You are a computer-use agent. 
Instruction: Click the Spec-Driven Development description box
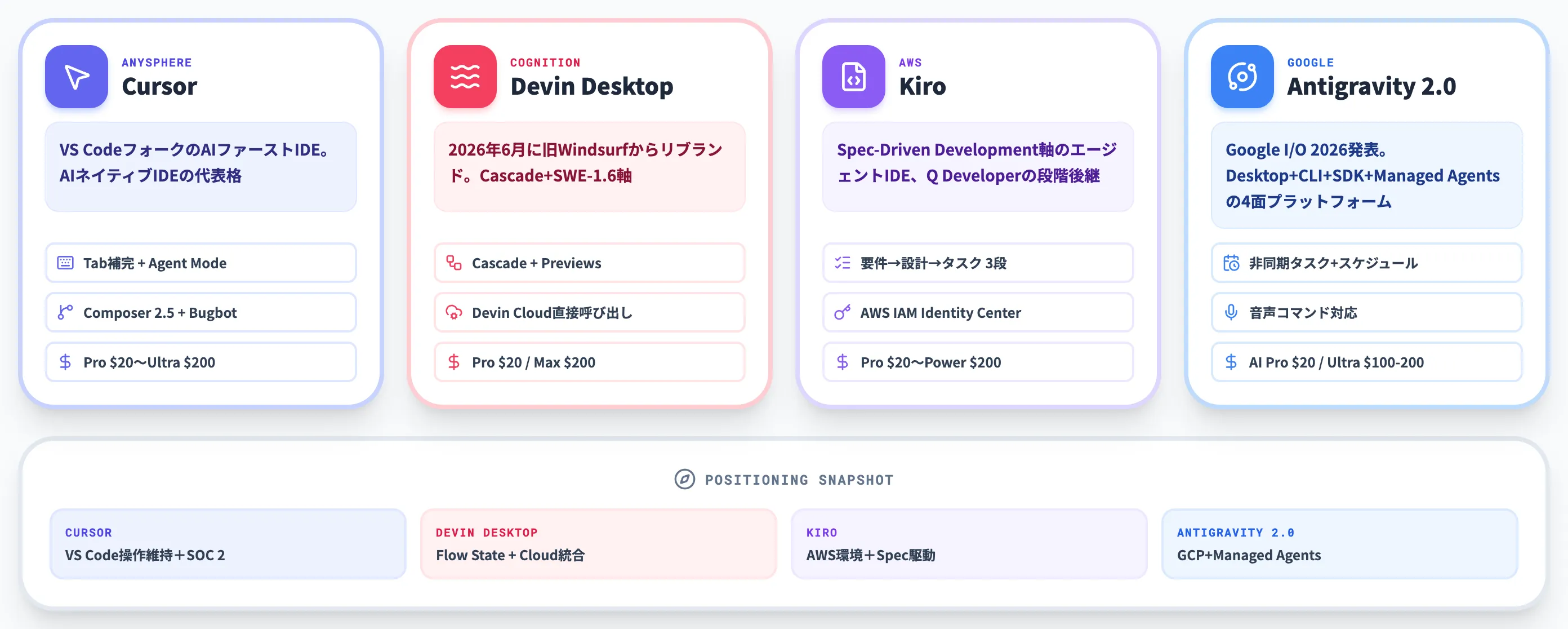[978, 167]
